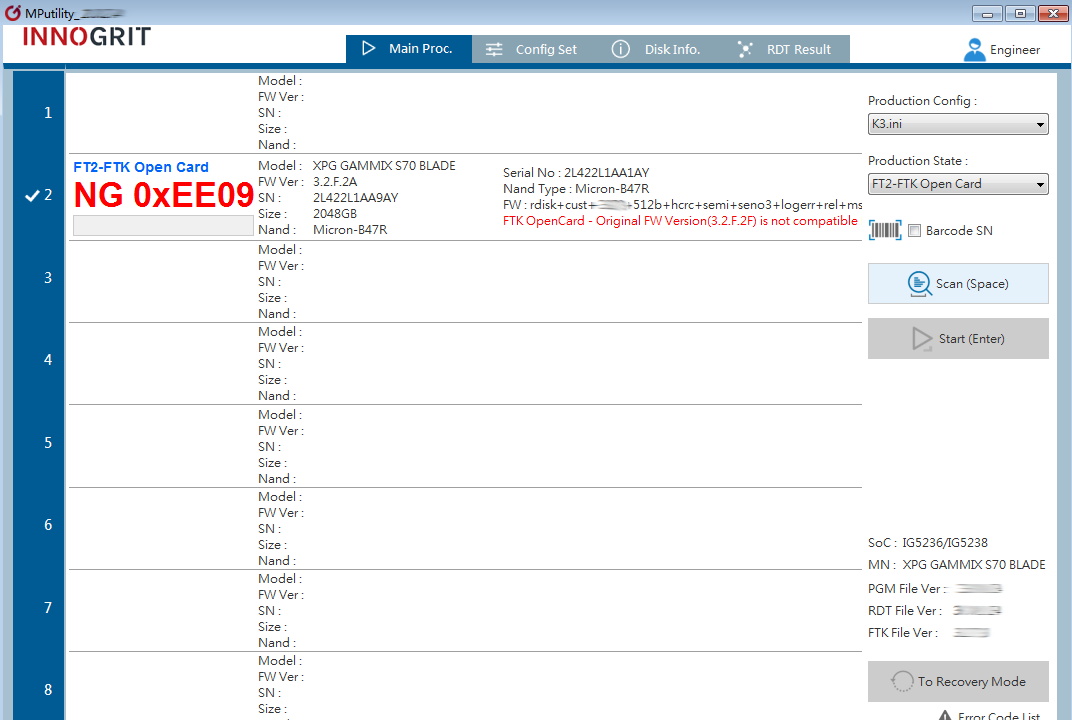Click the MPutility app icon in title bar
Image resolution: width=1072 pixels, height=720 pixels.
[12, 12]
